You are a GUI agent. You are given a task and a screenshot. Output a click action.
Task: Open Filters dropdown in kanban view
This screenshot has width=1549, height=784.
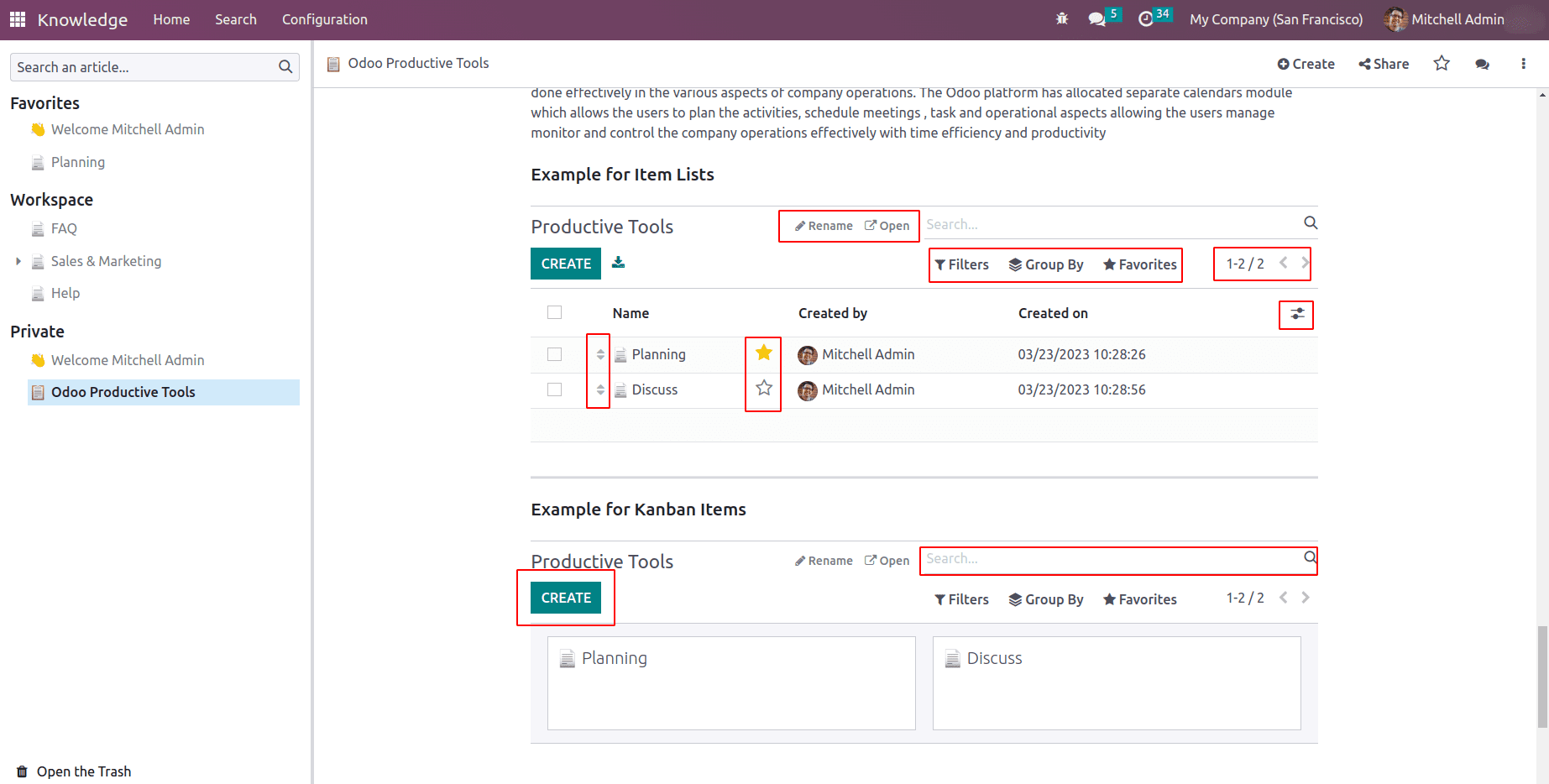[x=962, y=599]
